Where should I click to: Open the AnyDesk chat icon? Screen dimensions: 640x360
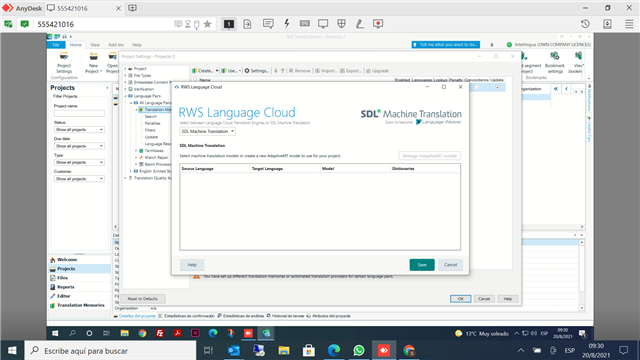coord(268,24)
